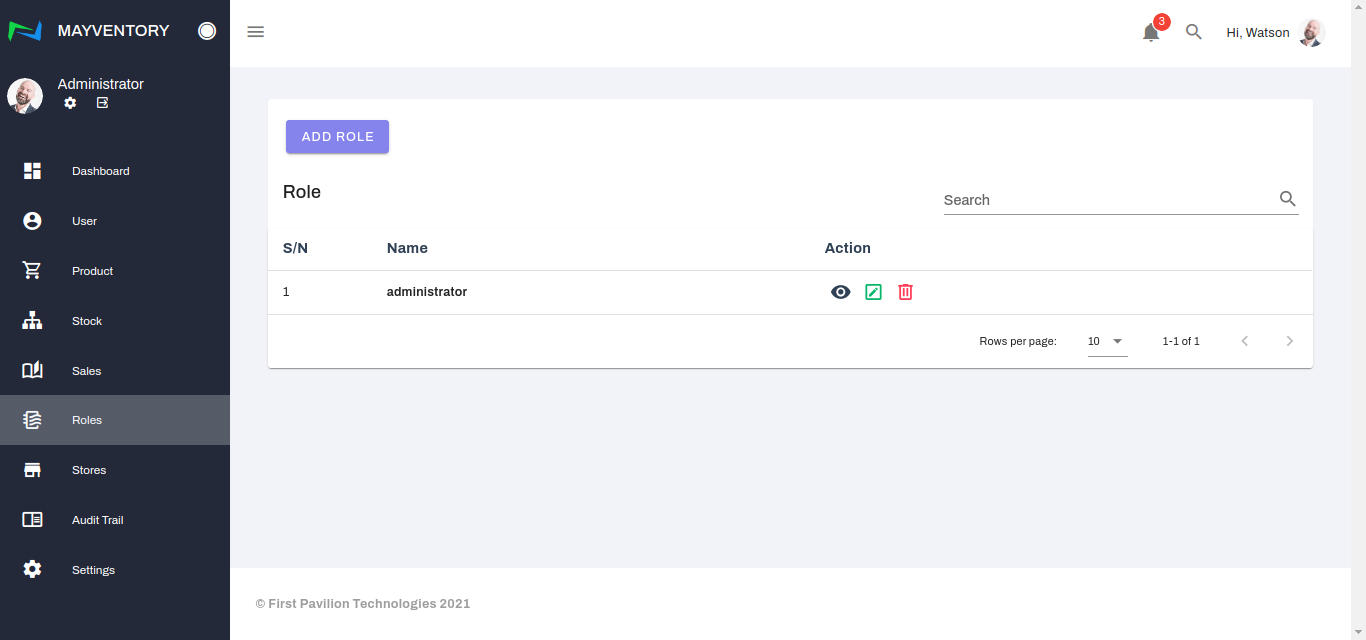
Task: Open the Dashboard menu item
Action: point(100,171)
